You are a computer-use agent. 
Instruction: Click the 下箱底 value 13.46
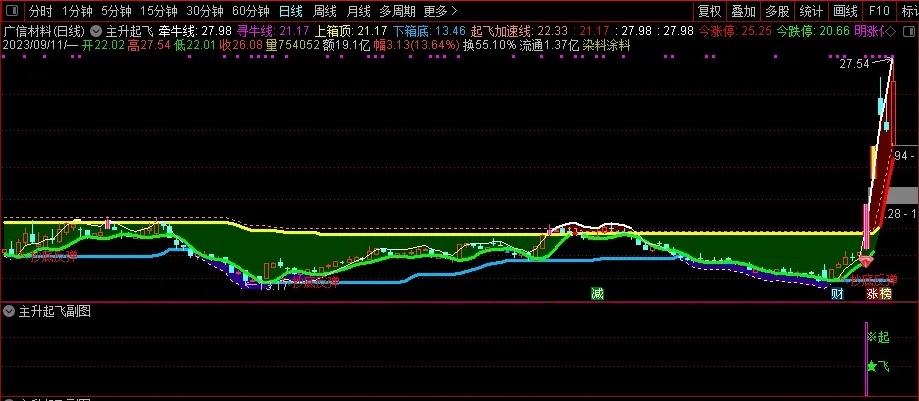click(450, 31)
